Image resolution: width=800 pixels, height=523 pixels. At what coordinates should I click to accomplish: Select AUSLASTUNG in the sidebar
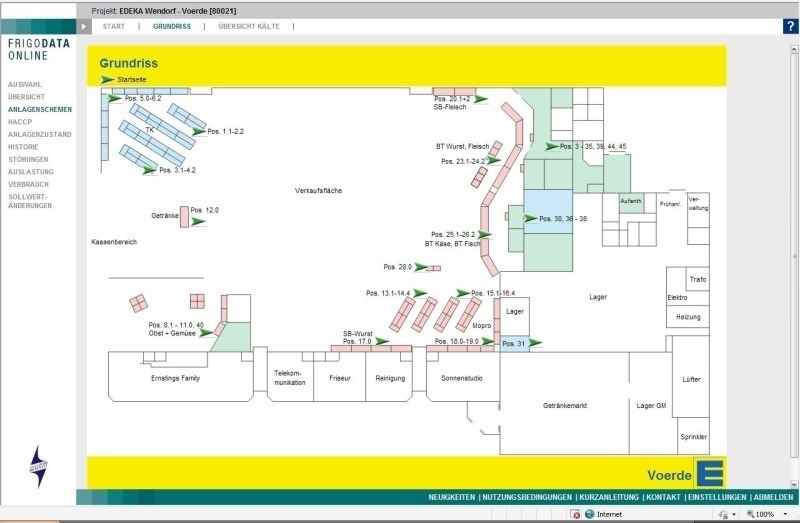[31, 172]
